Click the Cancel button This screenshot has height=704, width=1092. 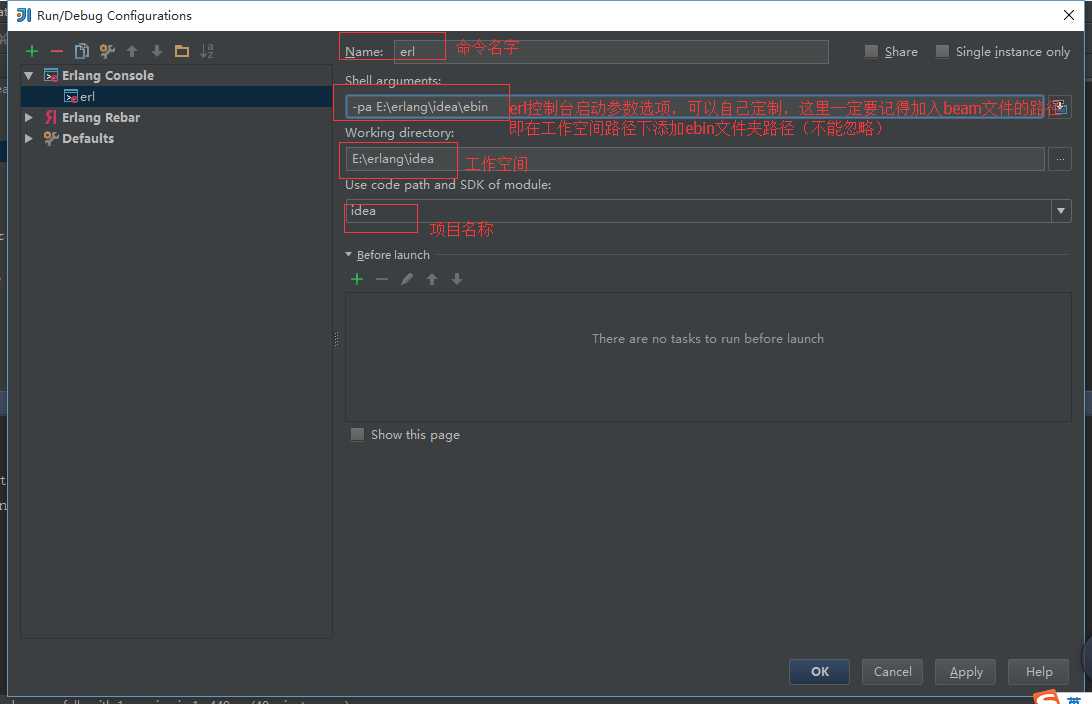[892, 672]
